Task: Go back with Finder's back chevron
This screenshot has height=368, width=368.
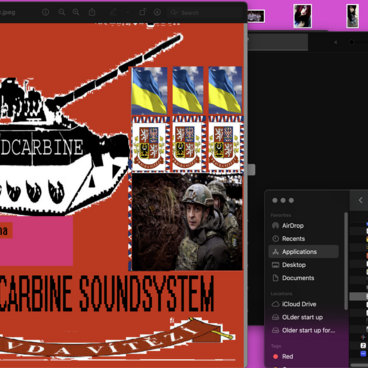Action: pos(360,200)
